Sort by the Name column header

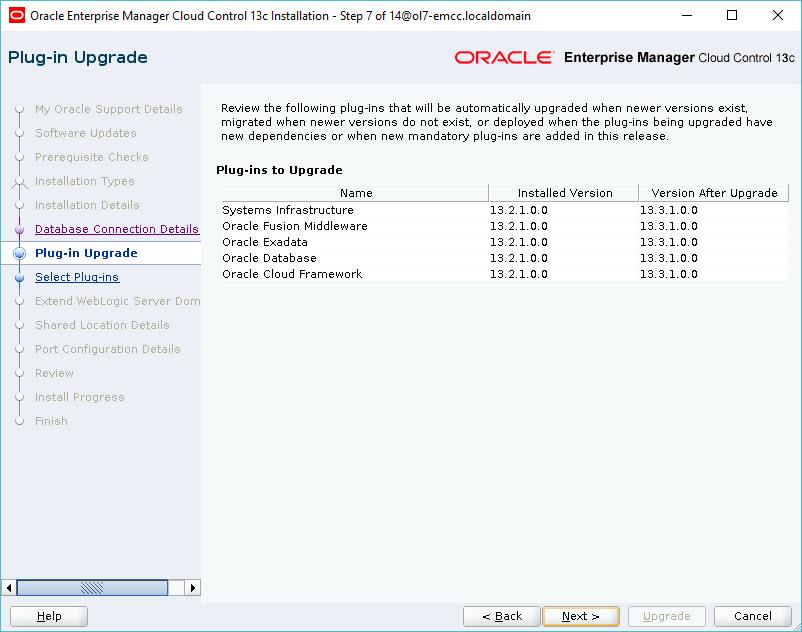[355, 193]
